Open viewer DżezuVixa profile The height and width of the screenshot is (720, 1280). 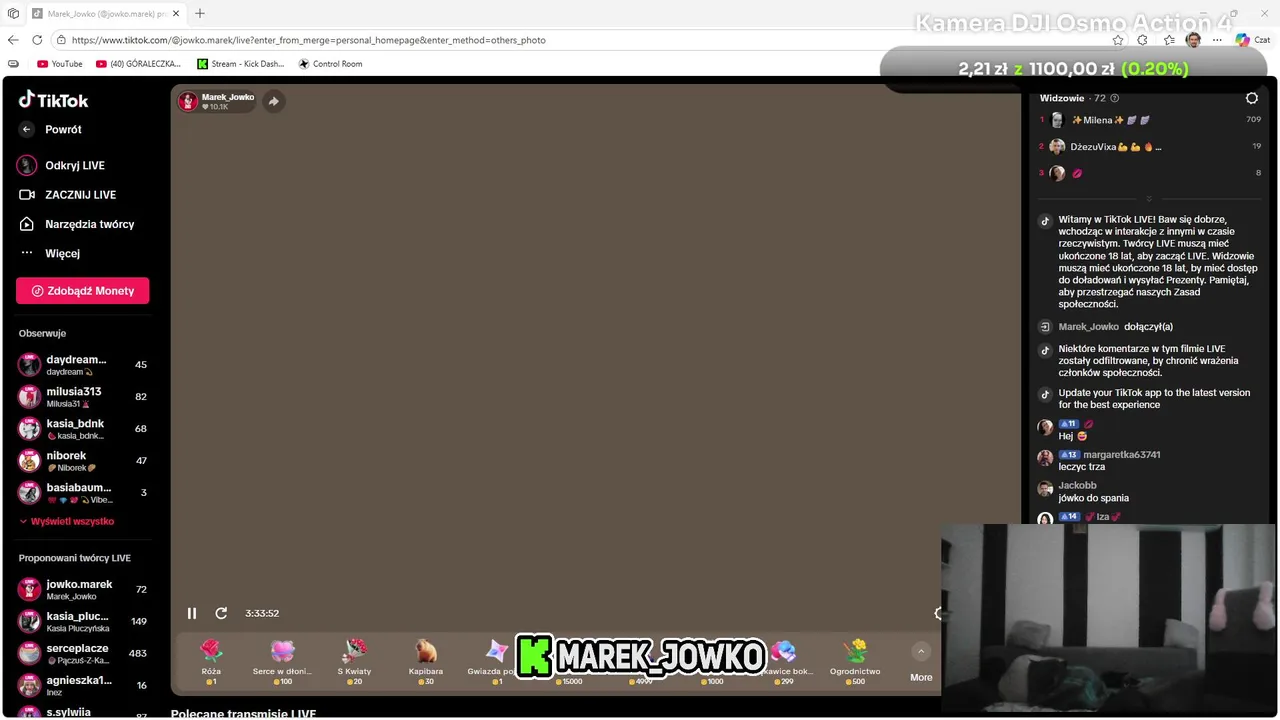coord(1105,147)
